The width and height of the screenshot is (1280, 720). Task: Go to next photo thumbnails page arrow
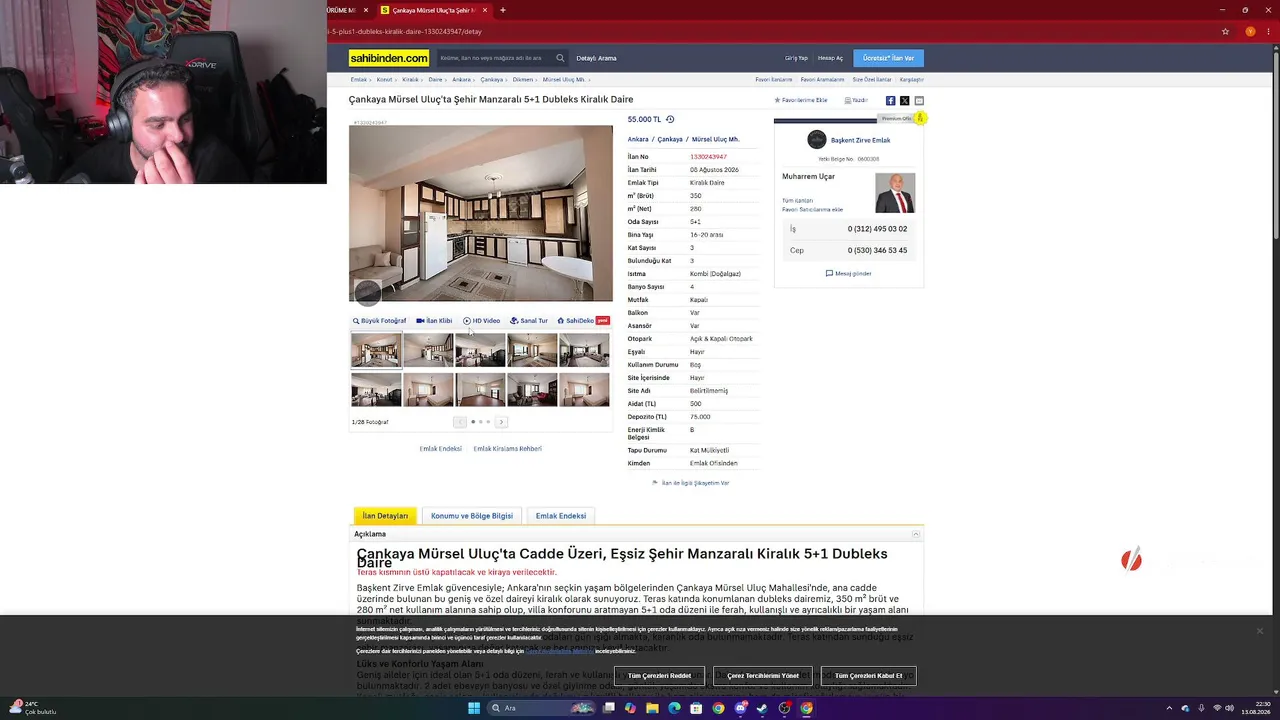pyautogui.click(x=501, y=422)
